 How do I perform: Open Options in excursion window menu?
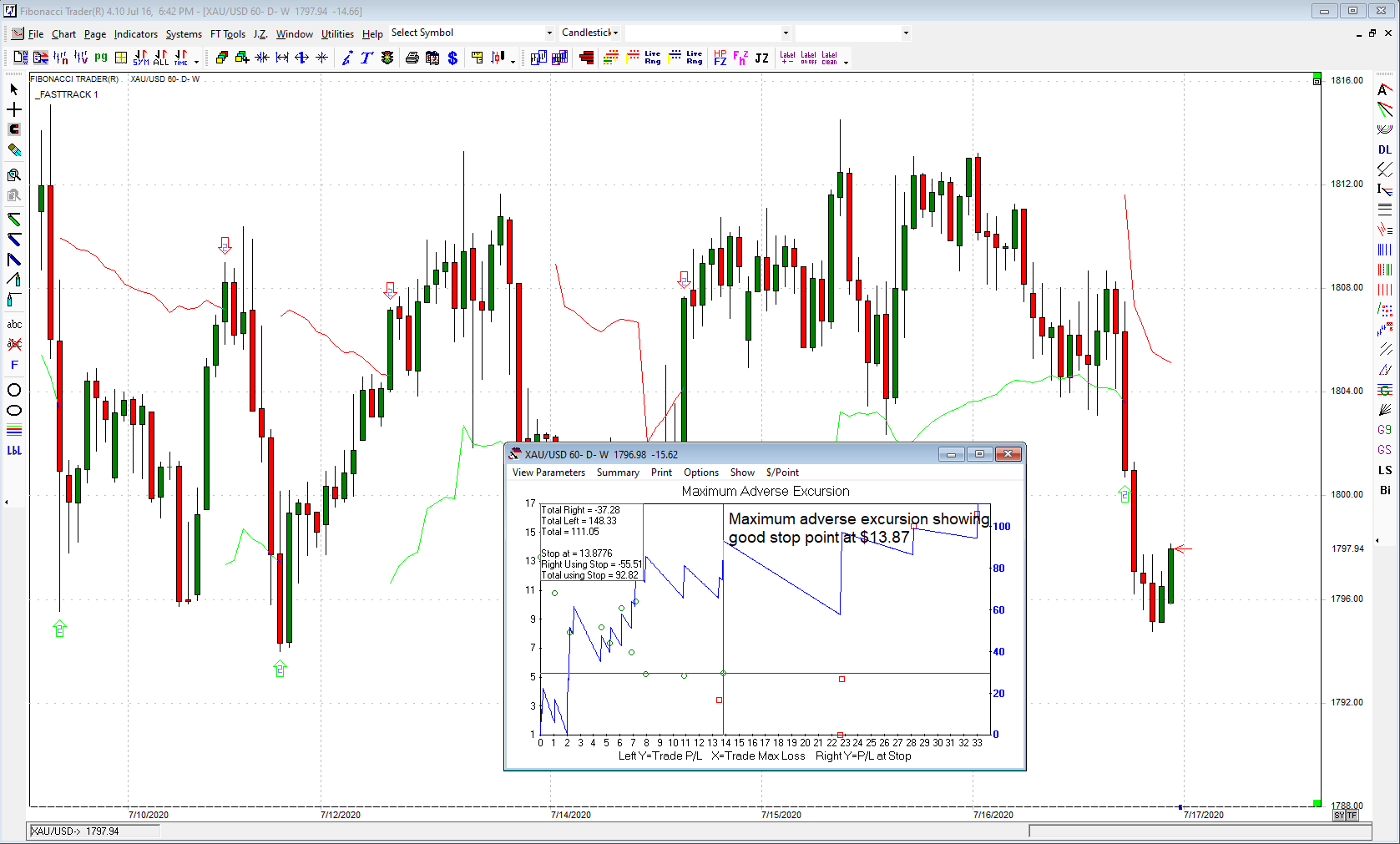(701, 473)
